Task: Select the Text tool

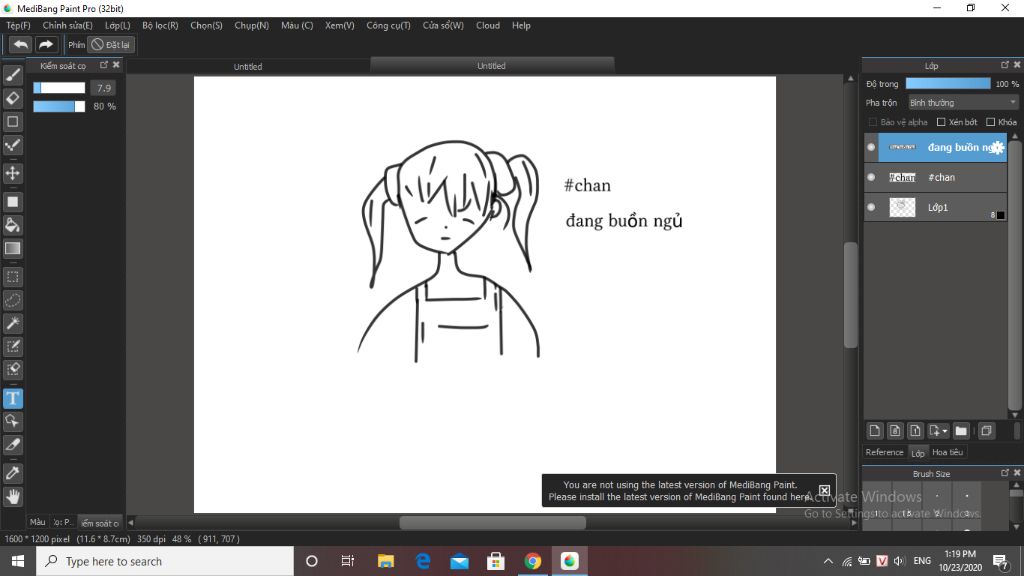Action: [x=12, y=398]
